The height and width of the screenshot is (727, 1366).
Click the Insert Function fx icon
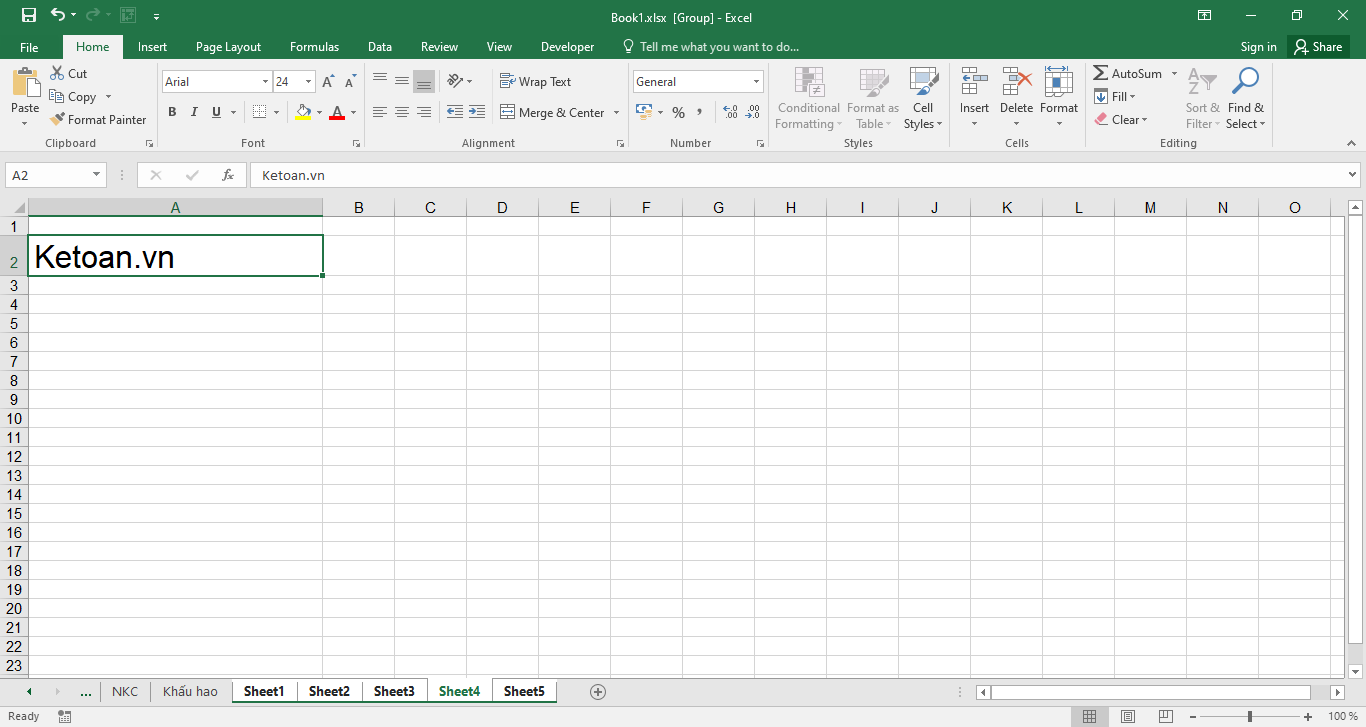tap(228, 175)
